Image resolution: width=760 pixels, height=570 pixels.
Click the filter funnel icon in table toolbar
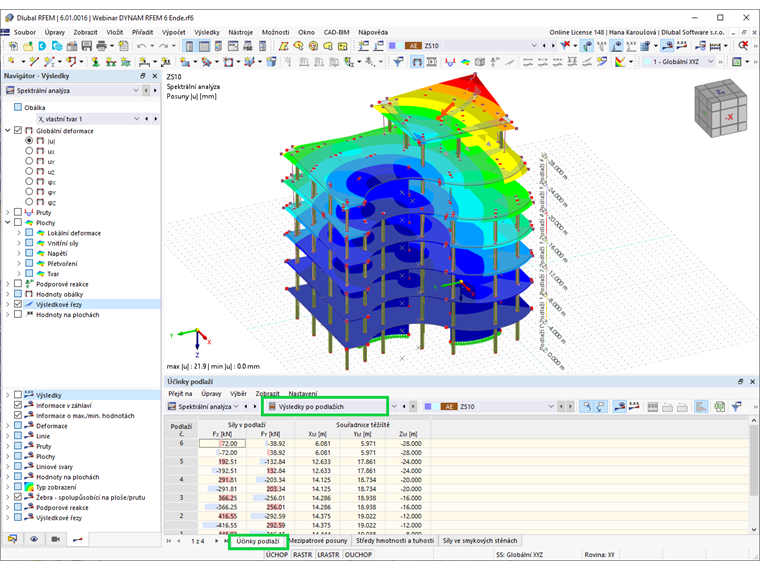pos(736,407)
